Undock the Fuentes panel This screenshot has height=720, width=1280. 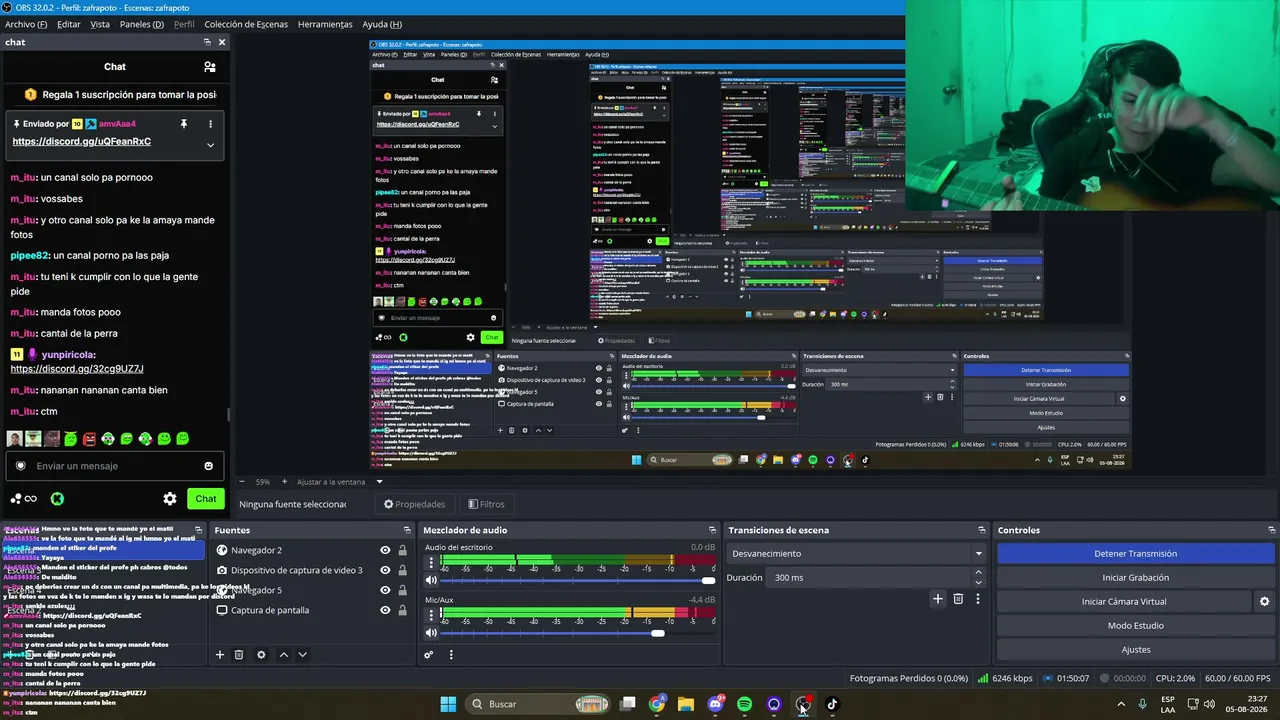click(x=407, y=530)
